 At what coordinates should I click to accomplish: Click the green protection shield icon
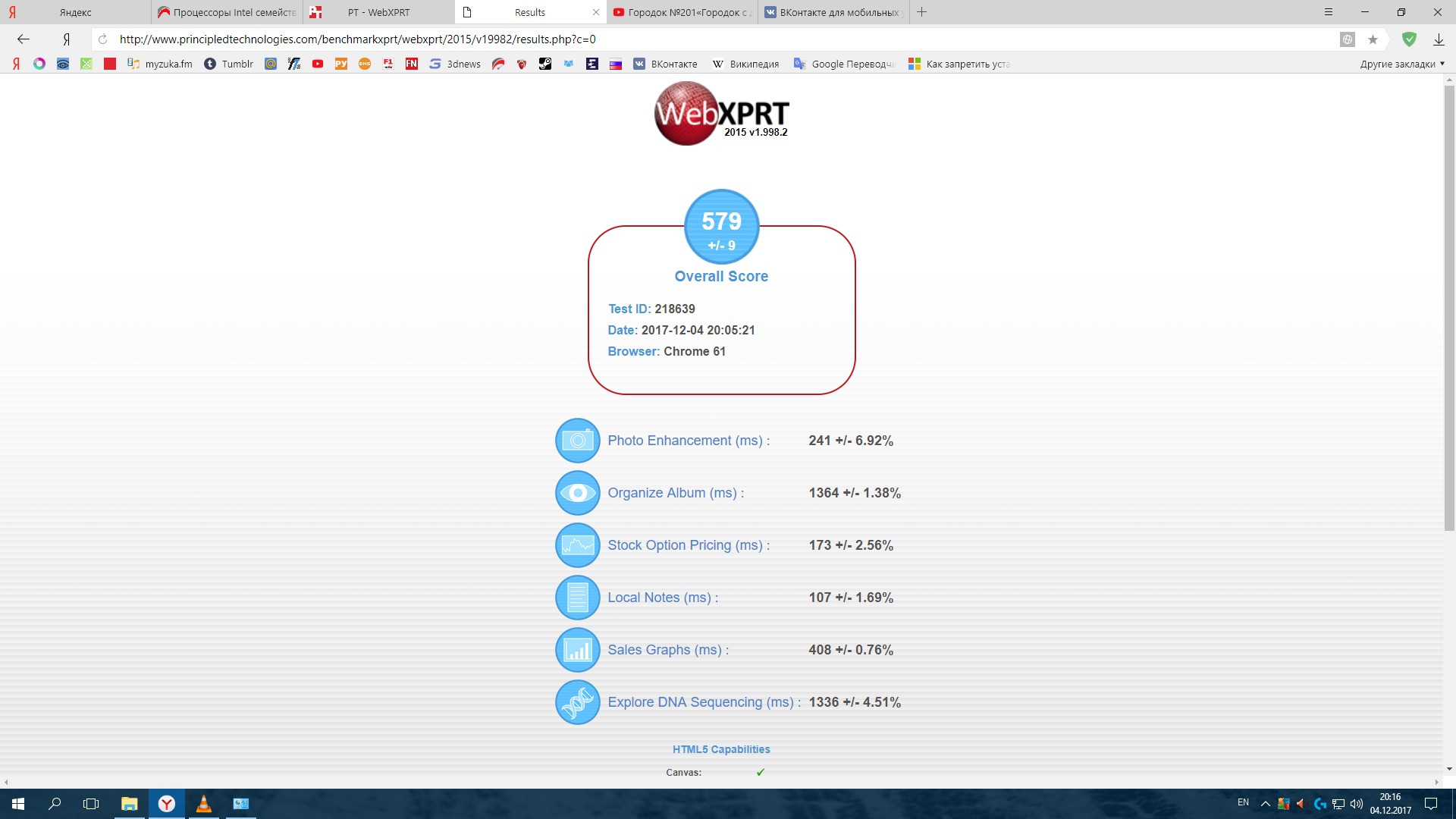[x=1409, y=39]
